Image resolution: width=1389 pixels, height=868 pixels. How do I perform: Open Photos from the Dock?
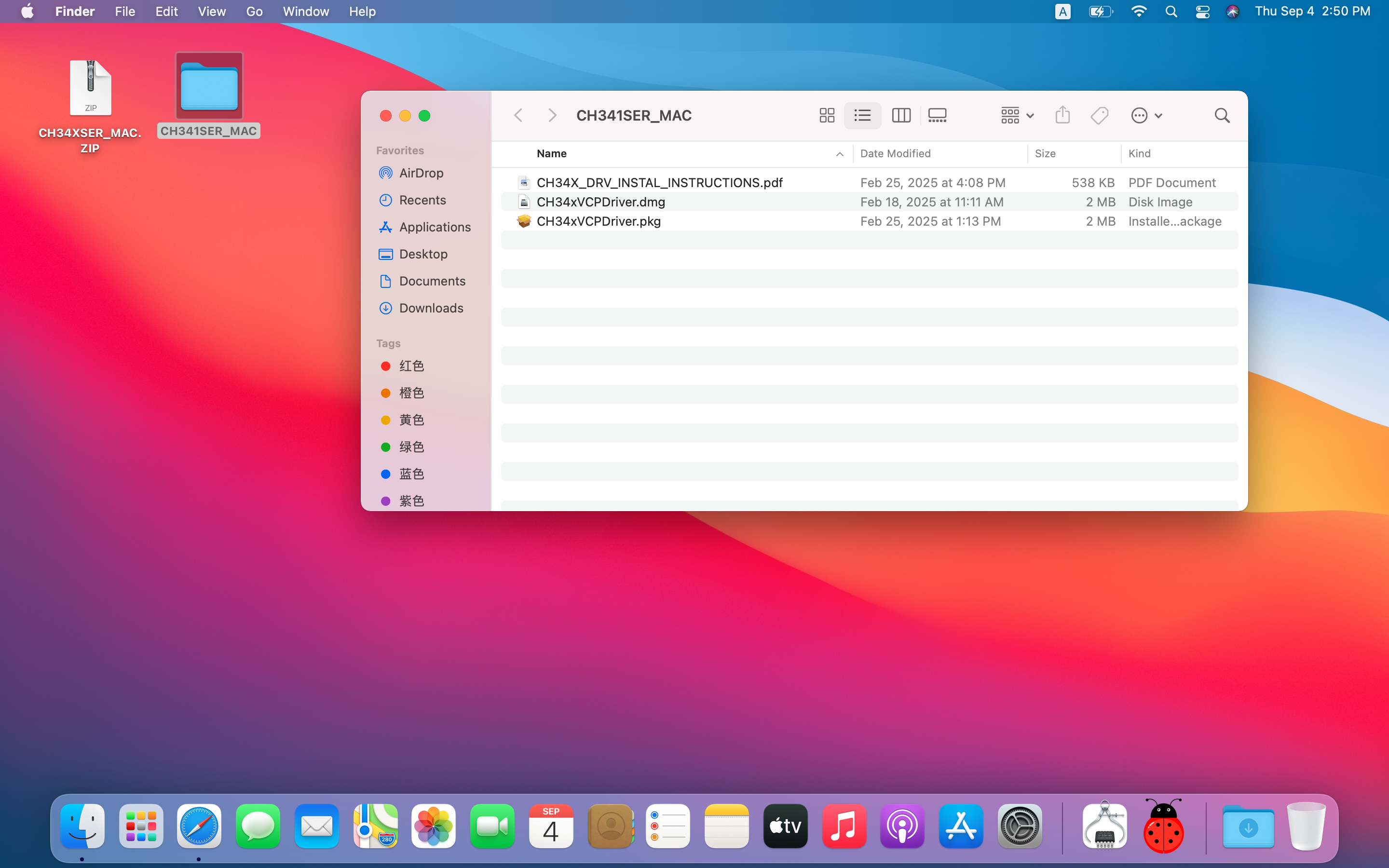(x=434, y=826)
